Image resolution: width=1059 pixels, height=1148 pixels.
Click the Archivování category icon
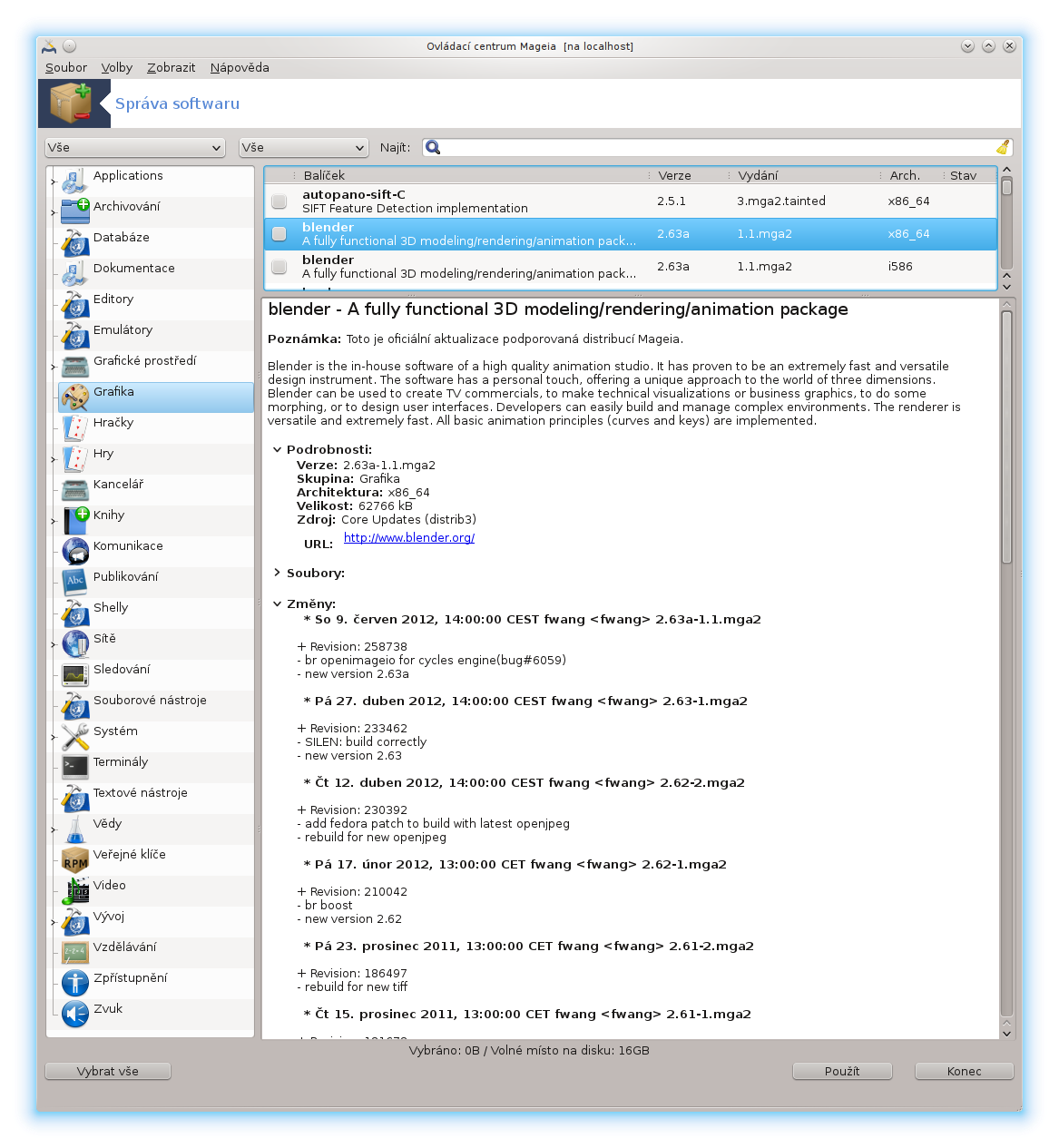75,212
